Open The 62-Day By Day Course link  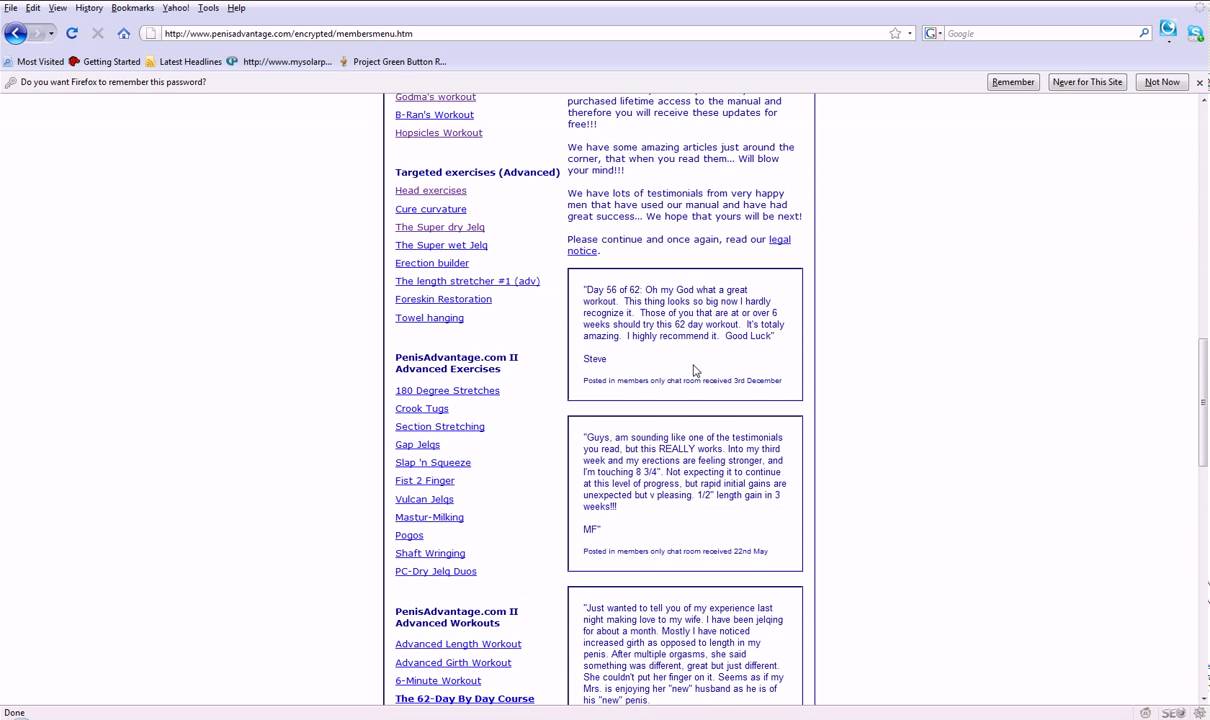click(464, 699)
